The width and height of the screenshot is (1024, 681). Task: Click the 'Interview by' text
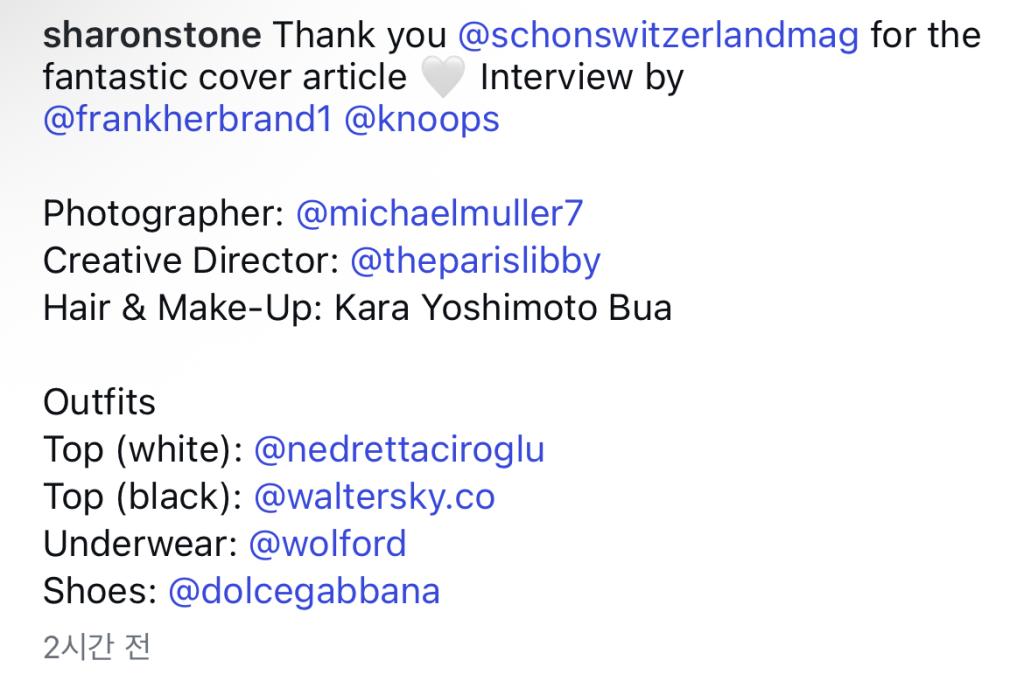coord(582,78)
